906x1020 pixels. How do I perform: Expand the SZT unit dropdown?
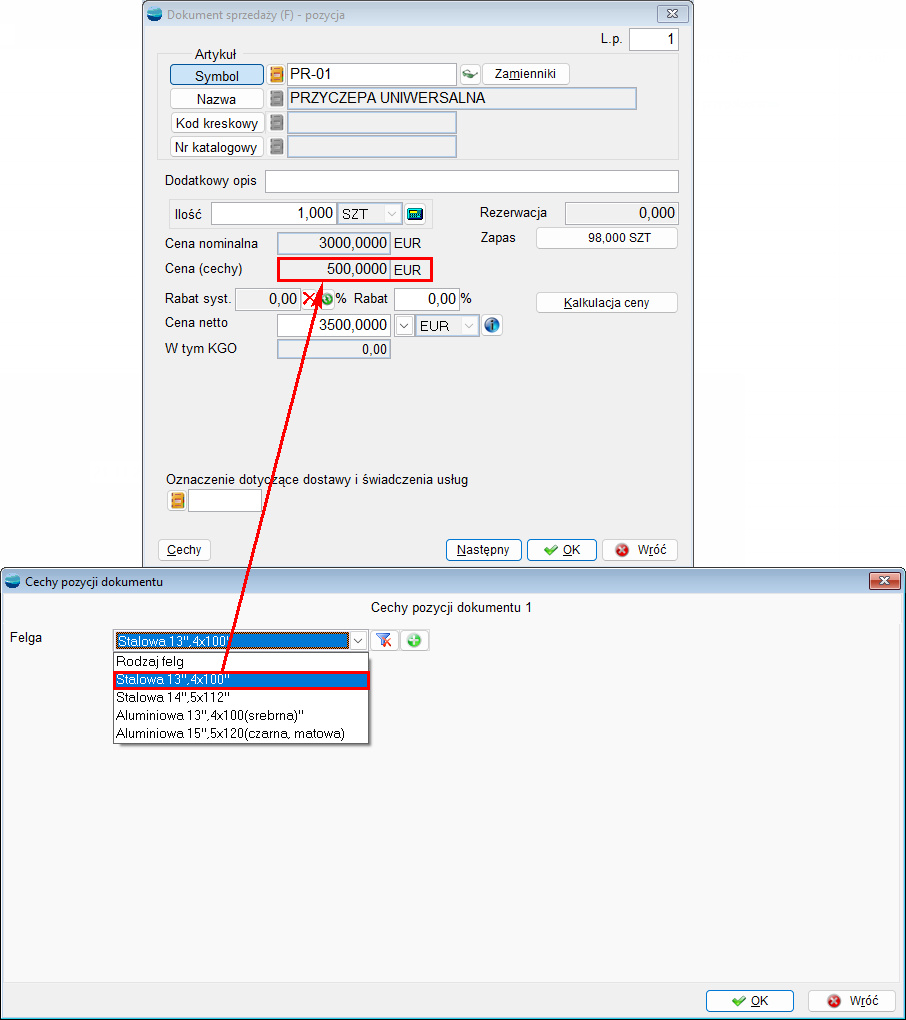pyautogui.click(x=392, y=214)
